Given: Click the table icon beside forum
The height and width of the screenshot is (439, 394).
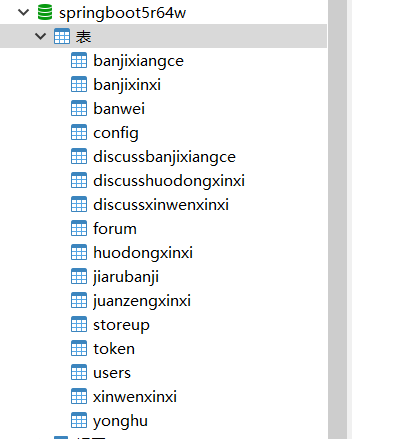Looking at the screenshot, I should 79,228.
